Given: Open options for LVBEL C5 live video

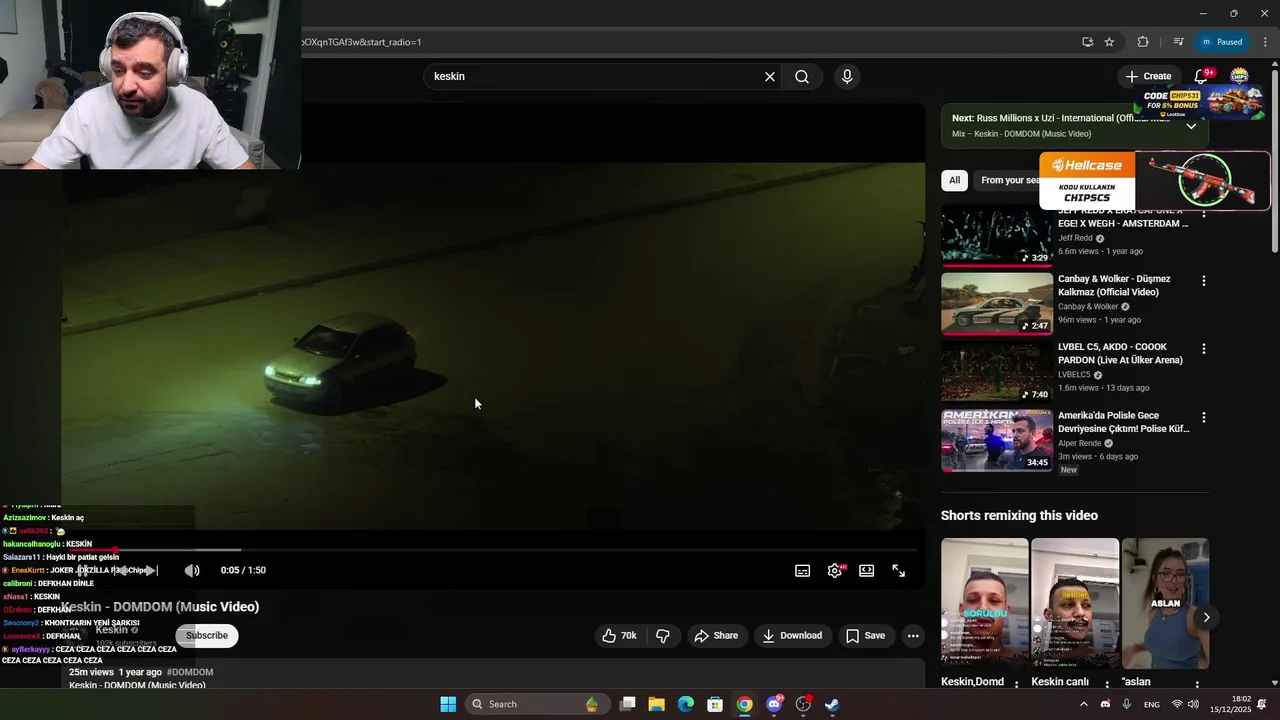Looking at the screenshot, I should (x=1203, y=349).
